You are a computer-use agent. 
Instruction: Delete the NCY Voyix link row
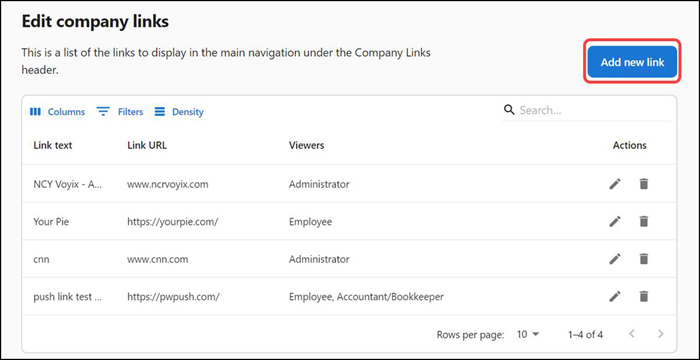tap(643, 184)
